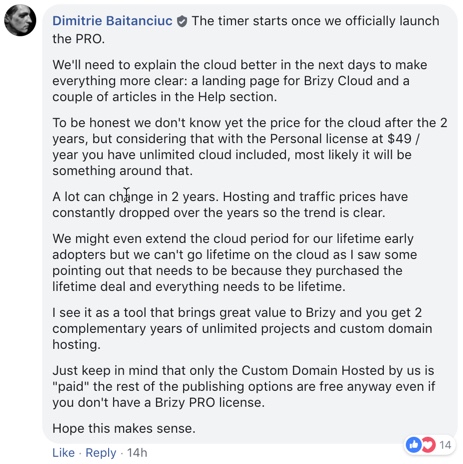Image resolution: width=463 pixels, height=464 pixels.
Task: Click the paragraph starting "Just keep in mind"
Action: (244, 387)
